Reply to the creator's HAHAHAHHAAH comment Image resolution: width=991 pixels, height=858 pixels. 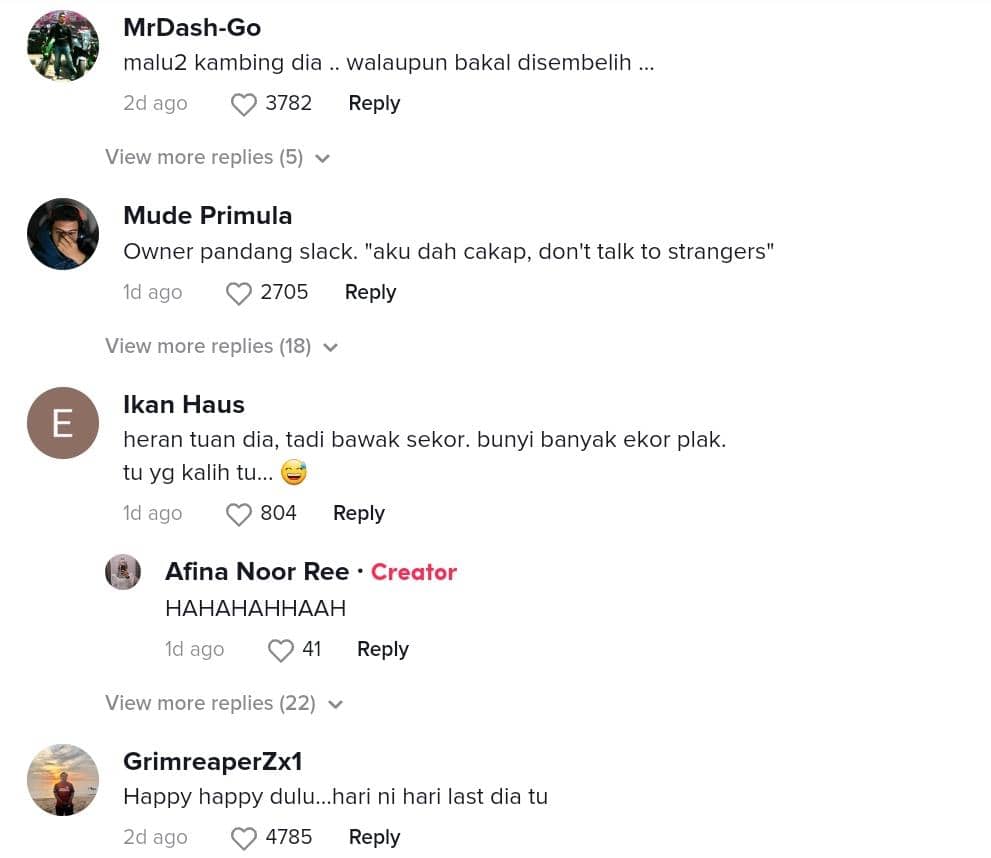tap(382, 650)
